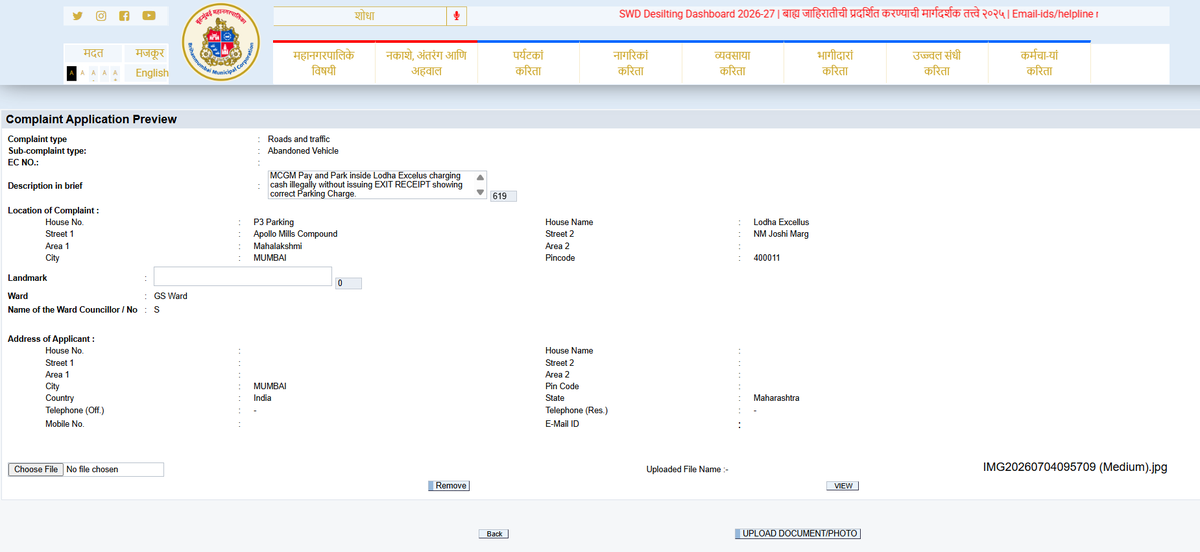The height and width of the screenshot is (552, 1200).
Task: Open the मदत help link
Action: pyautogui.click(x=93, y=52)
